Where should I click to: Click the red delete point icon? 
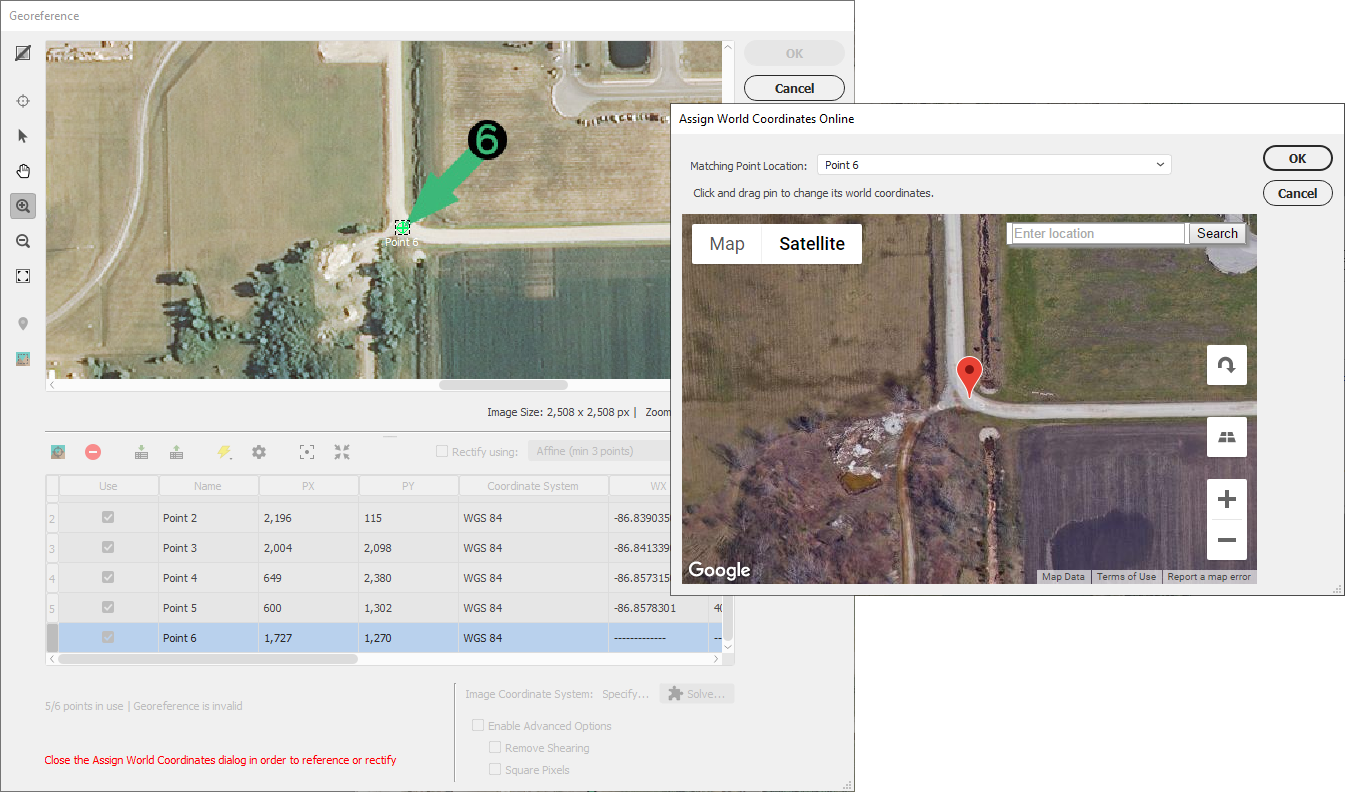click(93, 452)
